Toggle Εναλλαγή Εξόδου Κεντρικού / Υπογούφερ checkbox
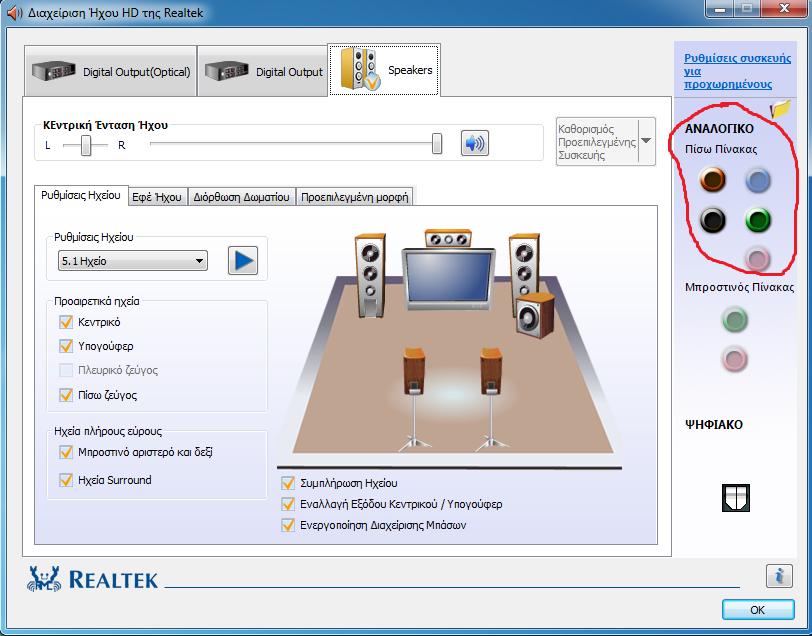The height and width of the screenshot is (636, 812). click(288, 504)
